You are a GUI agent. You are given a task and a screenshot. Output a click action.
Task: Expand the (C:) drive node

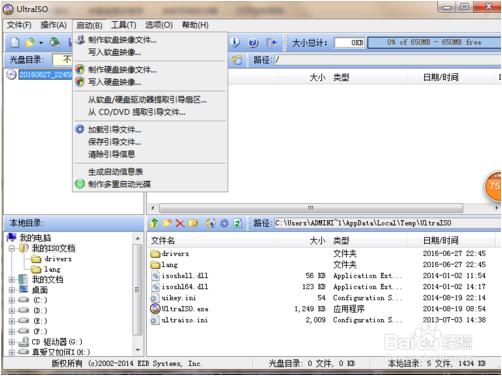(x=12, y=300)
